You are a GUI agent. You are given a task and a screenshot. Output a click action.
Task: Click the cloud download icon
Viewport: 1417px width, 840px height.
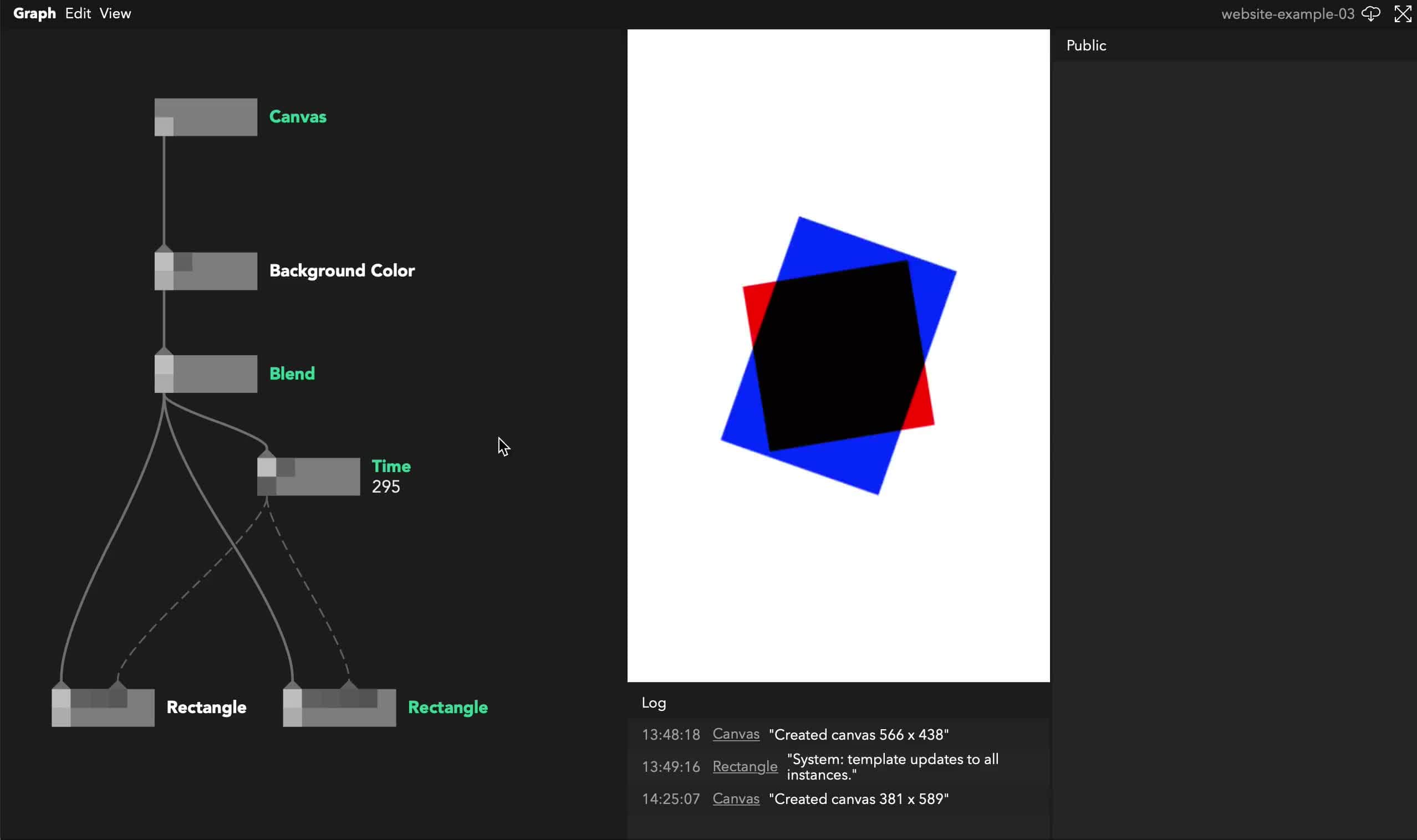pyautogui.click(x=1370, y=14)
